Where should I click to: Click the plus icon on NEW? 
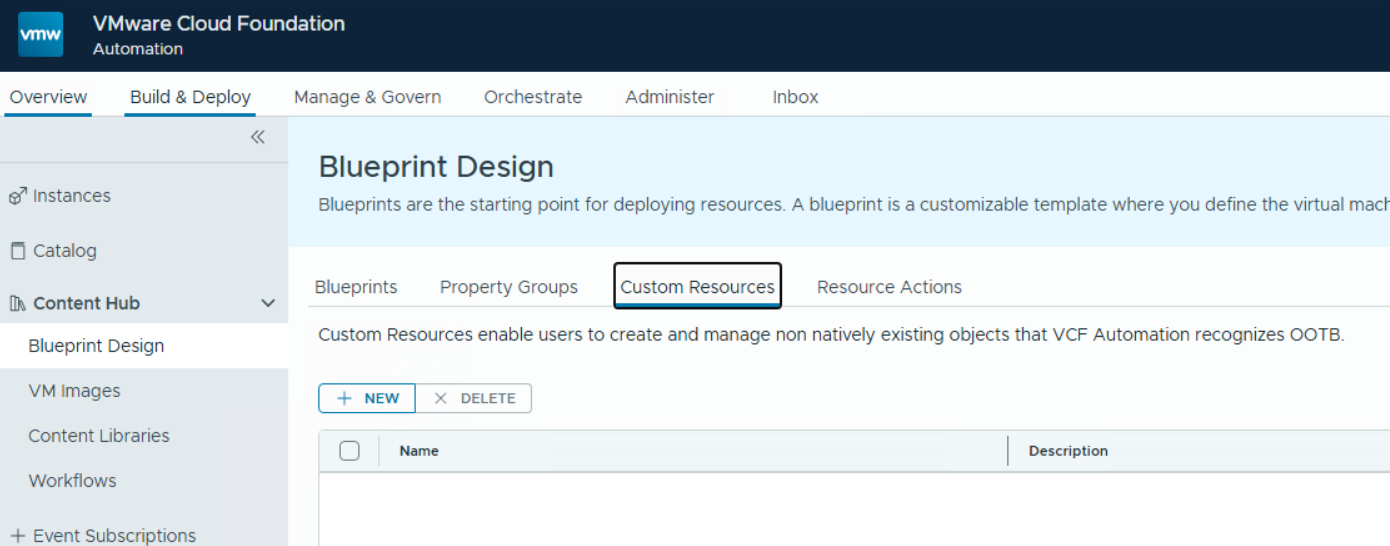click(345, 398)
